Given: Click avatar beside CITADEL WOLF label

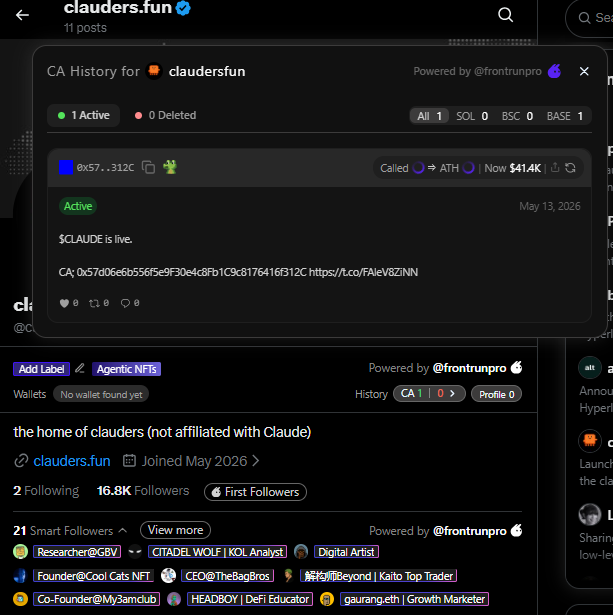Looking at the screenshot, I should click(x=135, y=552).
